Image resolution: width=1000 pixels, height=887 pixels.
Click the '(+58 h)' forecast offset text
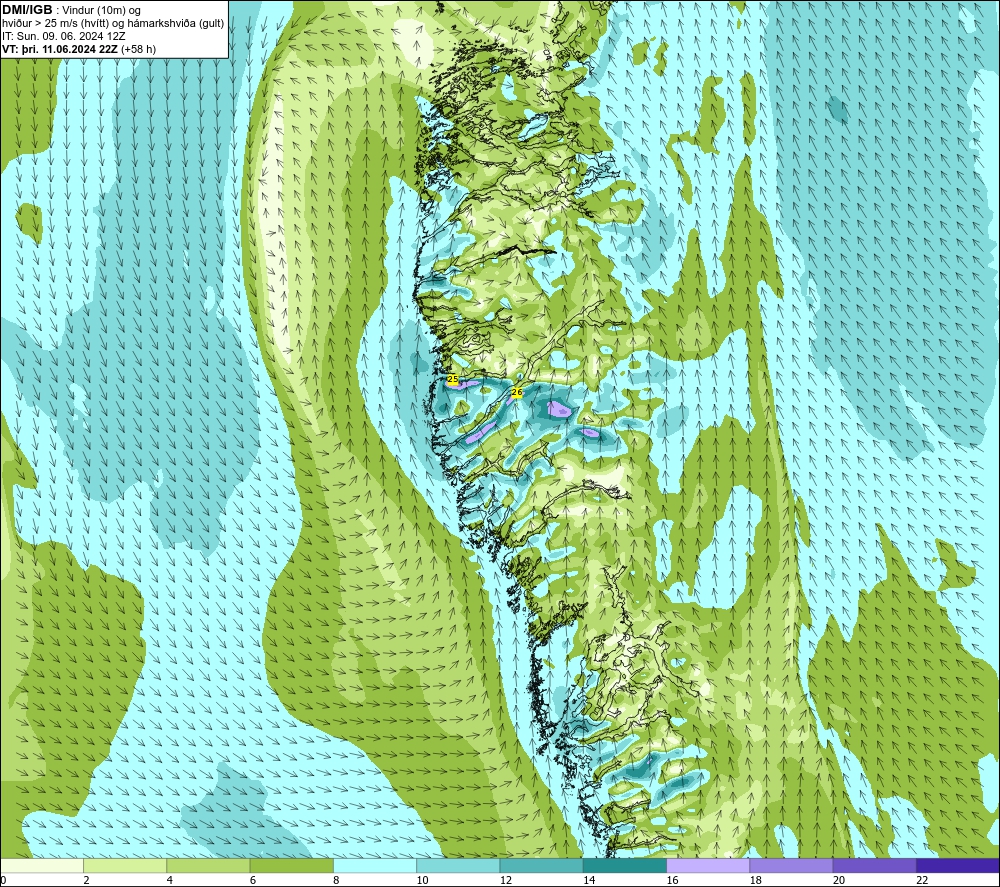pos(138,49)
